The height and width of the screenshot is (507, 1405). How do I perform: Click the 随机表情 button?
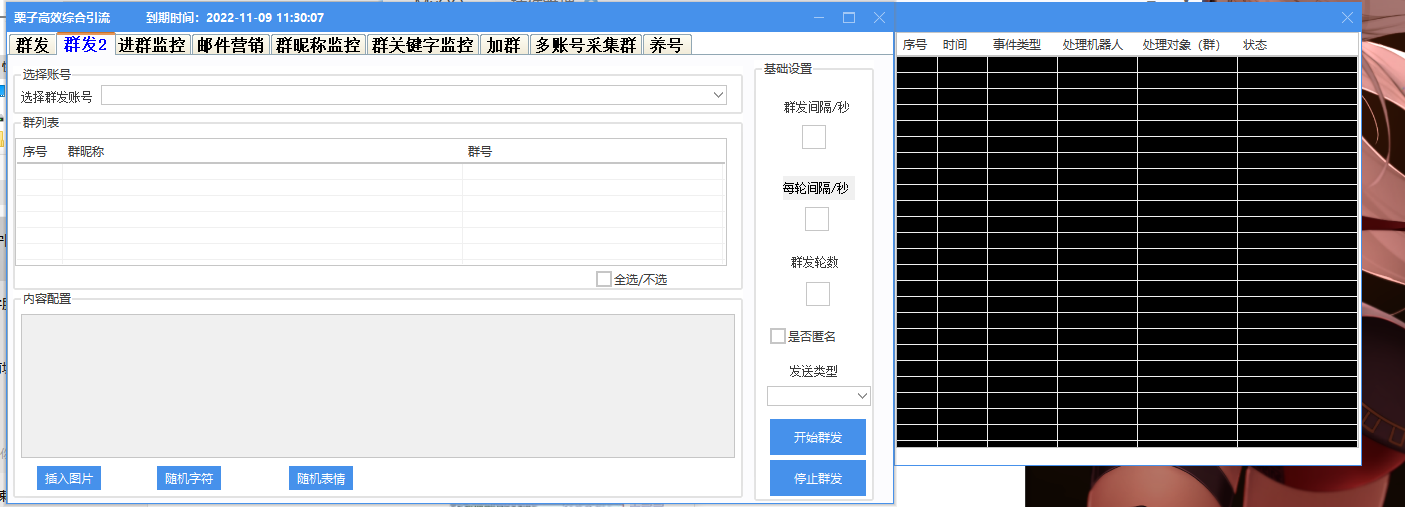tap(321, 478)
